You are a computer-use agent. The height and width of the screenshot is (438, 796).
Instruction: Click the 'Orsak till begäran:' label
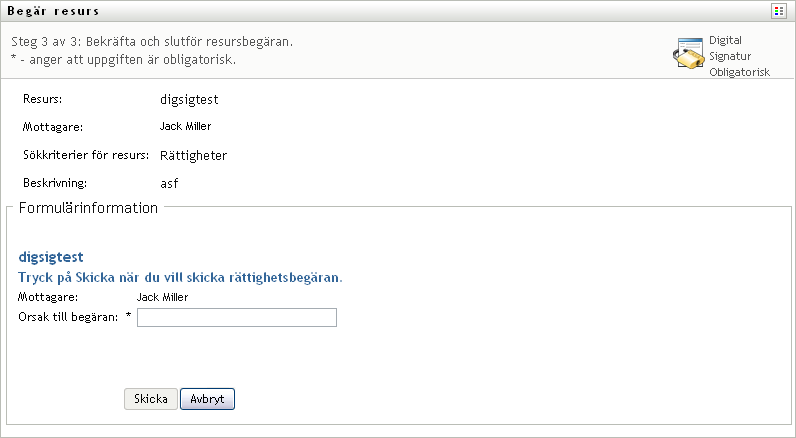[x=68, y=317]
